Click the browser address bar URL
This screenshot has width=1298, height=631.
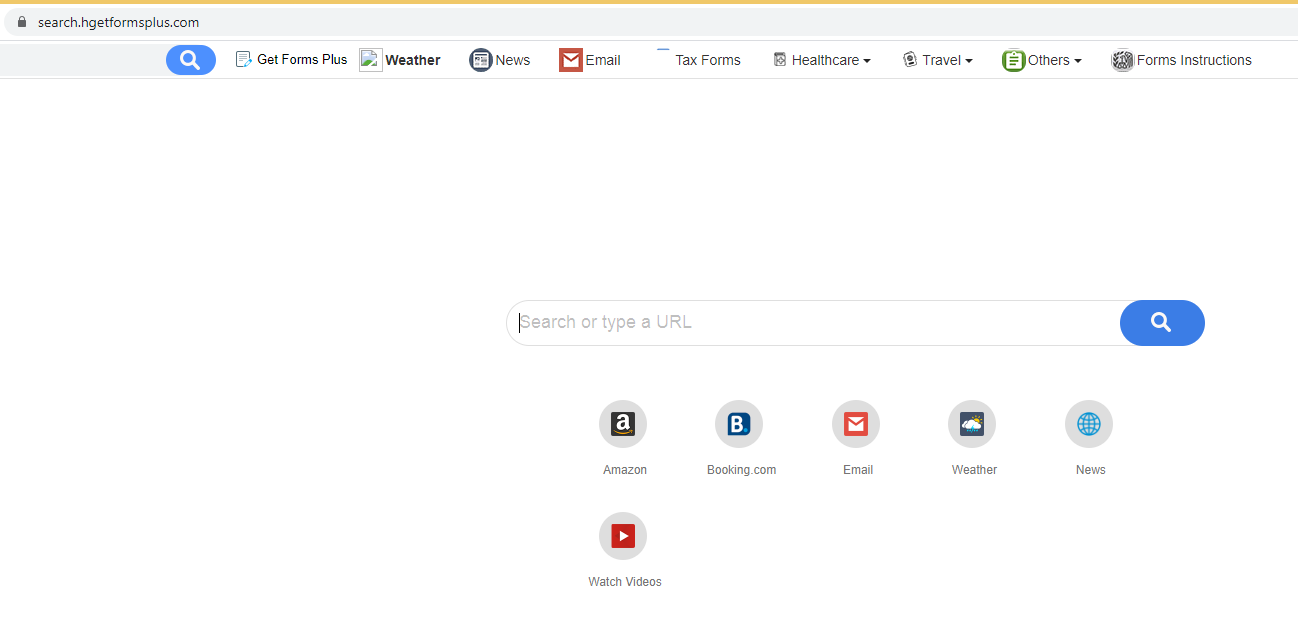[118, 22]
